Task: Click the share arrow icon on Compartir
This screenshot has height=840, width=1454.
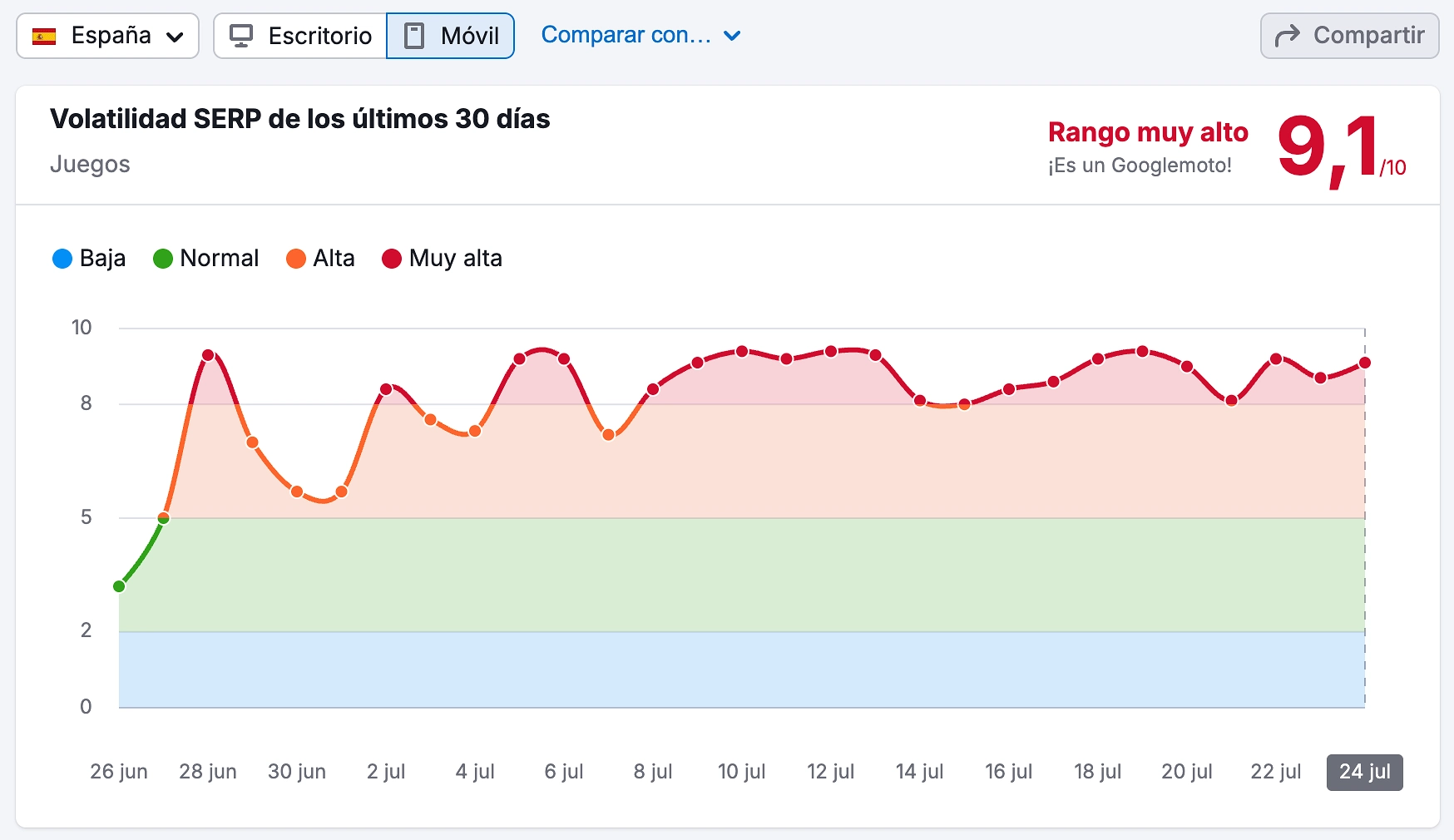Action: [x=1287, y=36]
